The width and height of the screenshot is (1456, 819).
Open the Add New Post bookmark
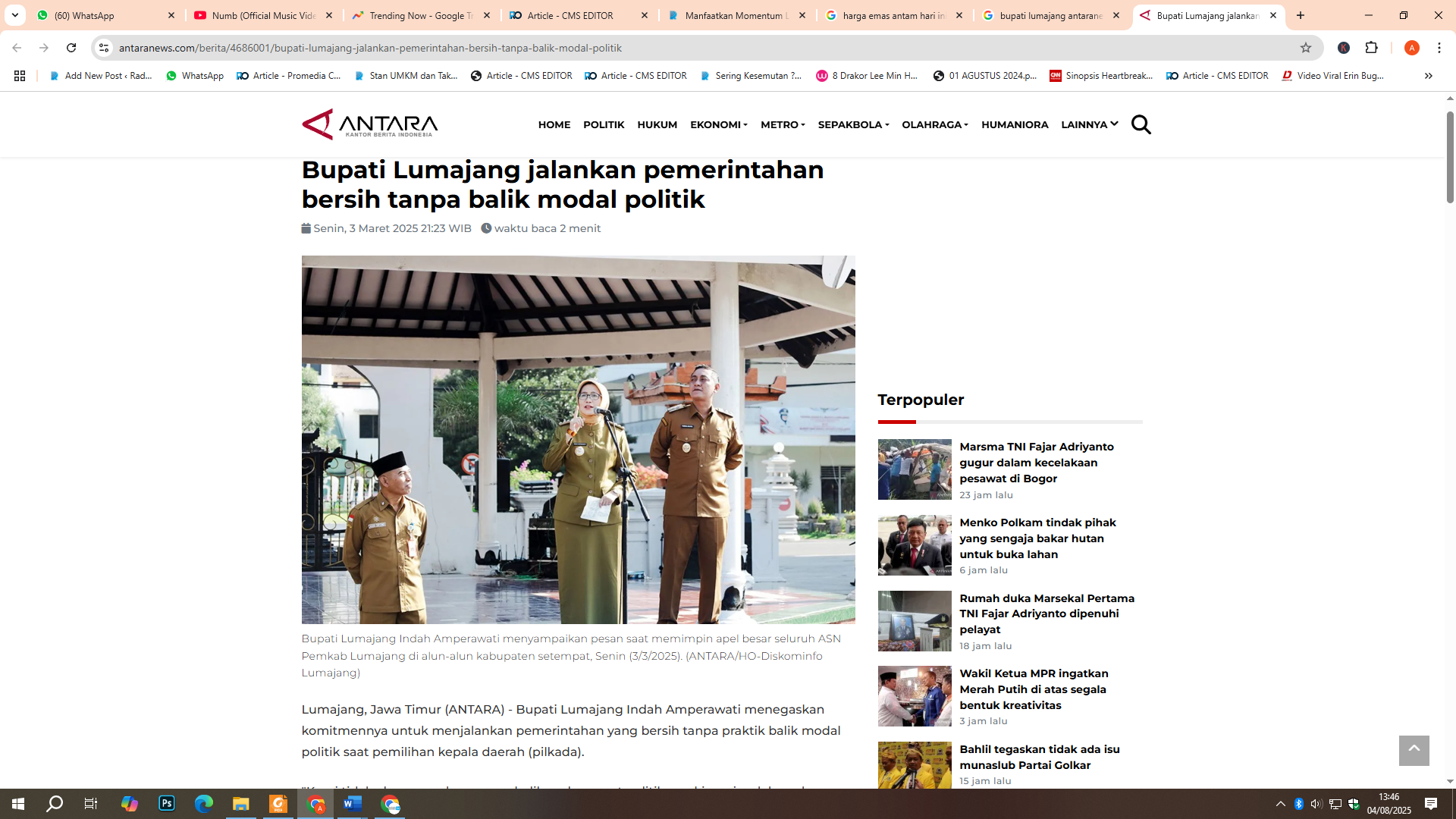coord(101,76)
